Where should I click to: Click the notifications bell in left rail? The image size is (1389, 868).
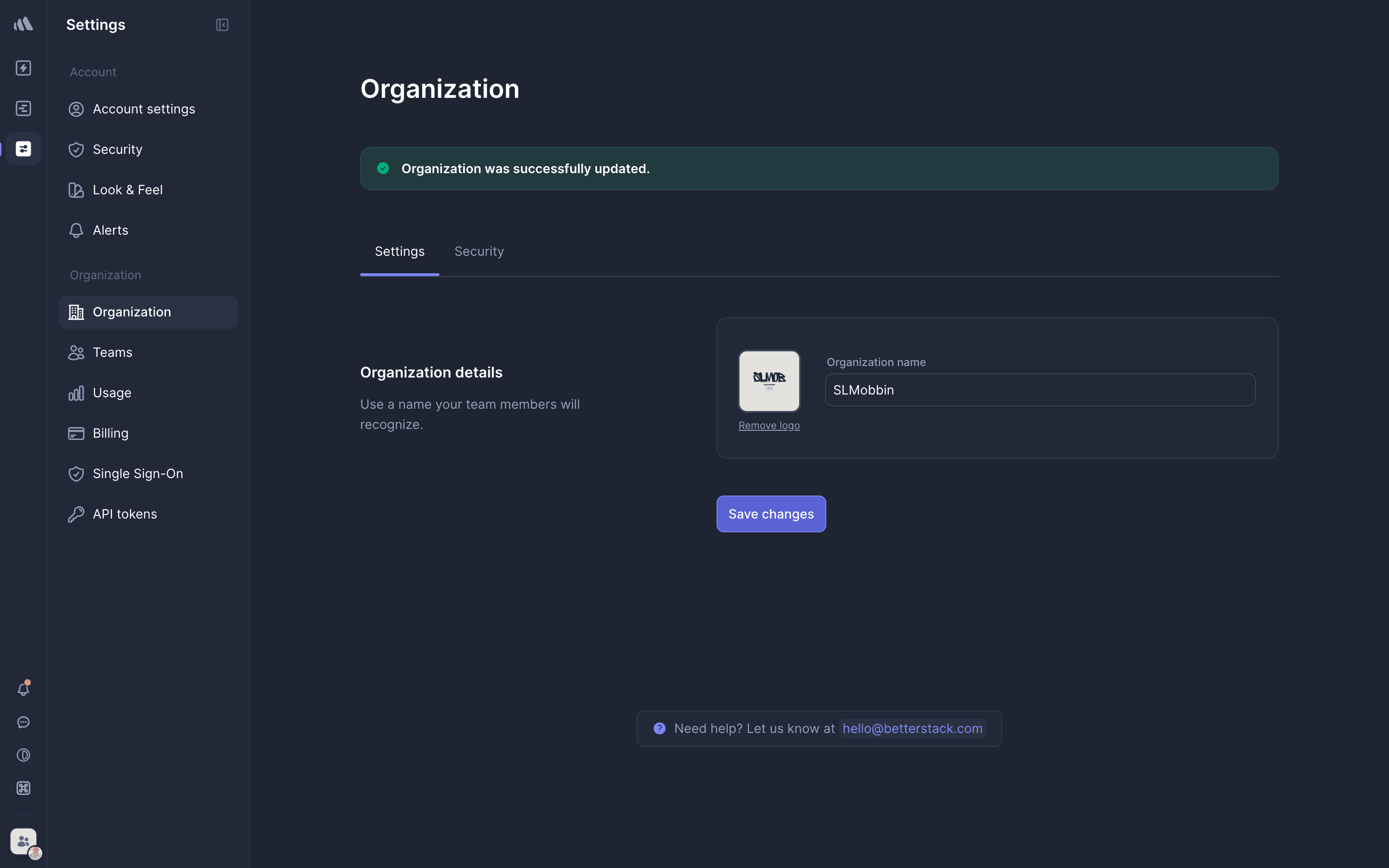click(23, 689)
